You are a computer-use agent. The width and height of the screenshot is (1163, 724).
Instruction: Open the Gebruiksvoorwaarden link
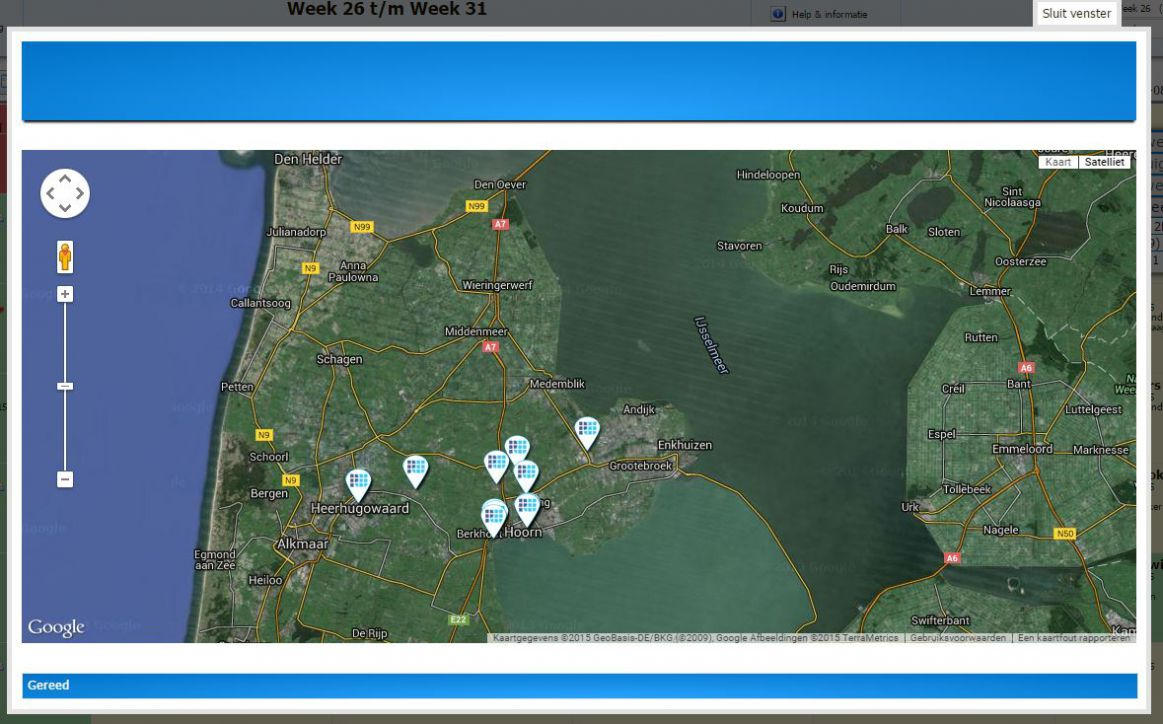point(958,638)
